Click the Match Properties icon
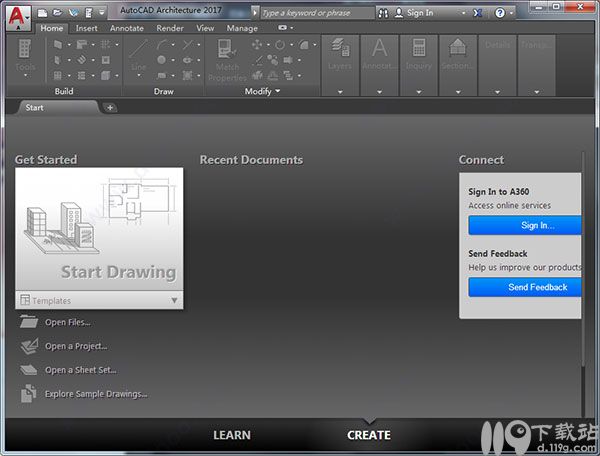The image size is (600, 456). click(x=227, y=49)
